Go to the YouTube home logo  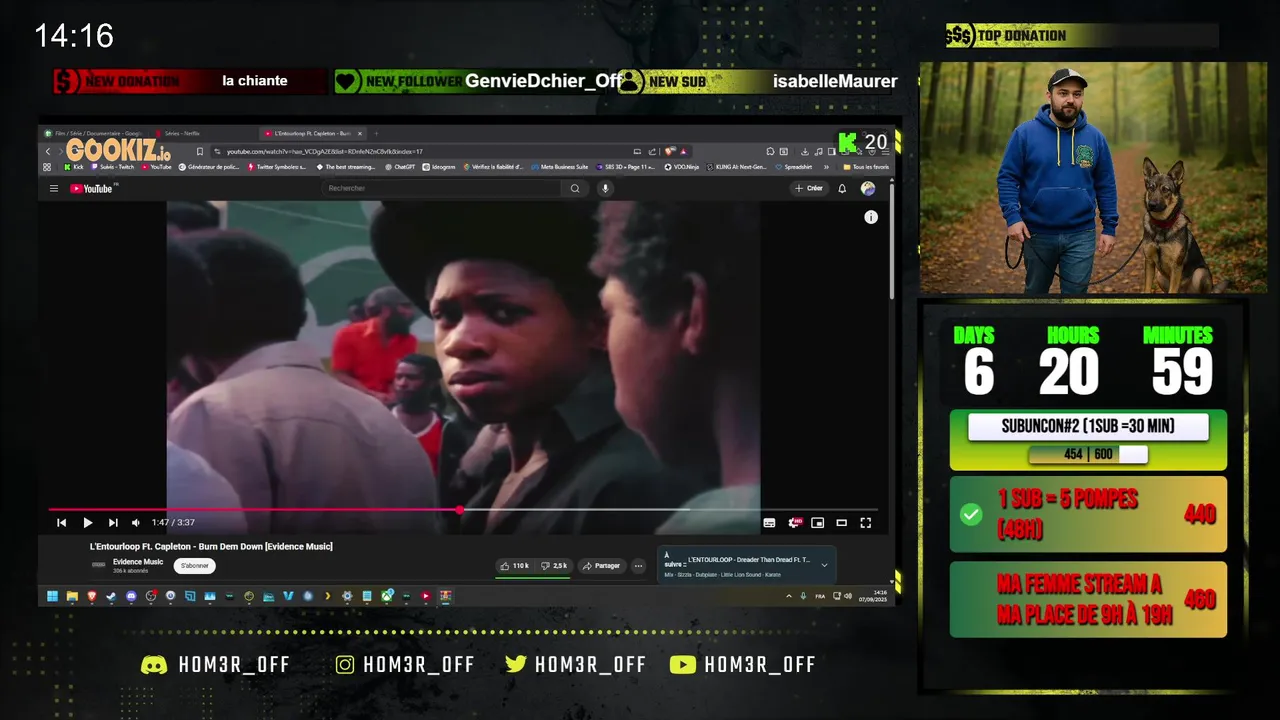tap(92, 188)
